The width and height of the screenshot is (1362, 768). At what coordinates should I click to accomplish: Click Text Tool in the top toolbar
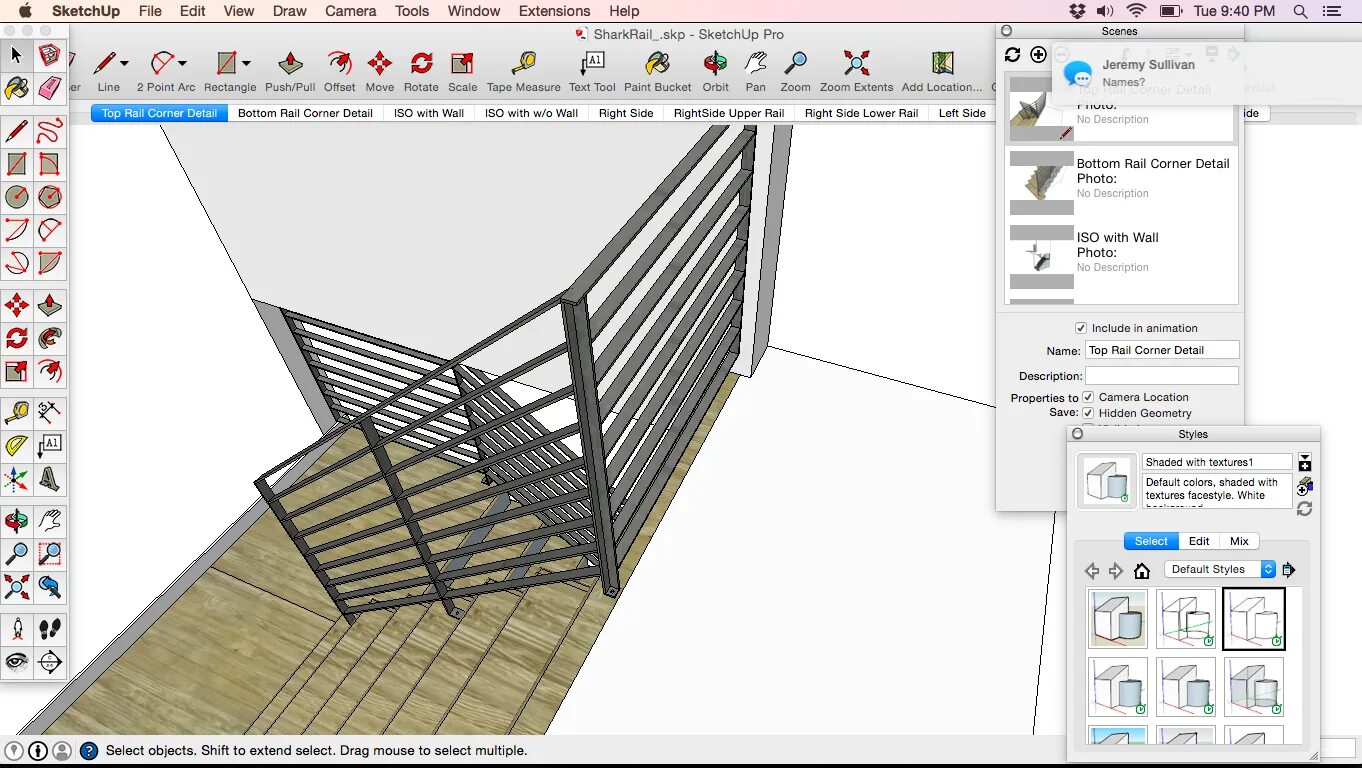coord(592,72)
